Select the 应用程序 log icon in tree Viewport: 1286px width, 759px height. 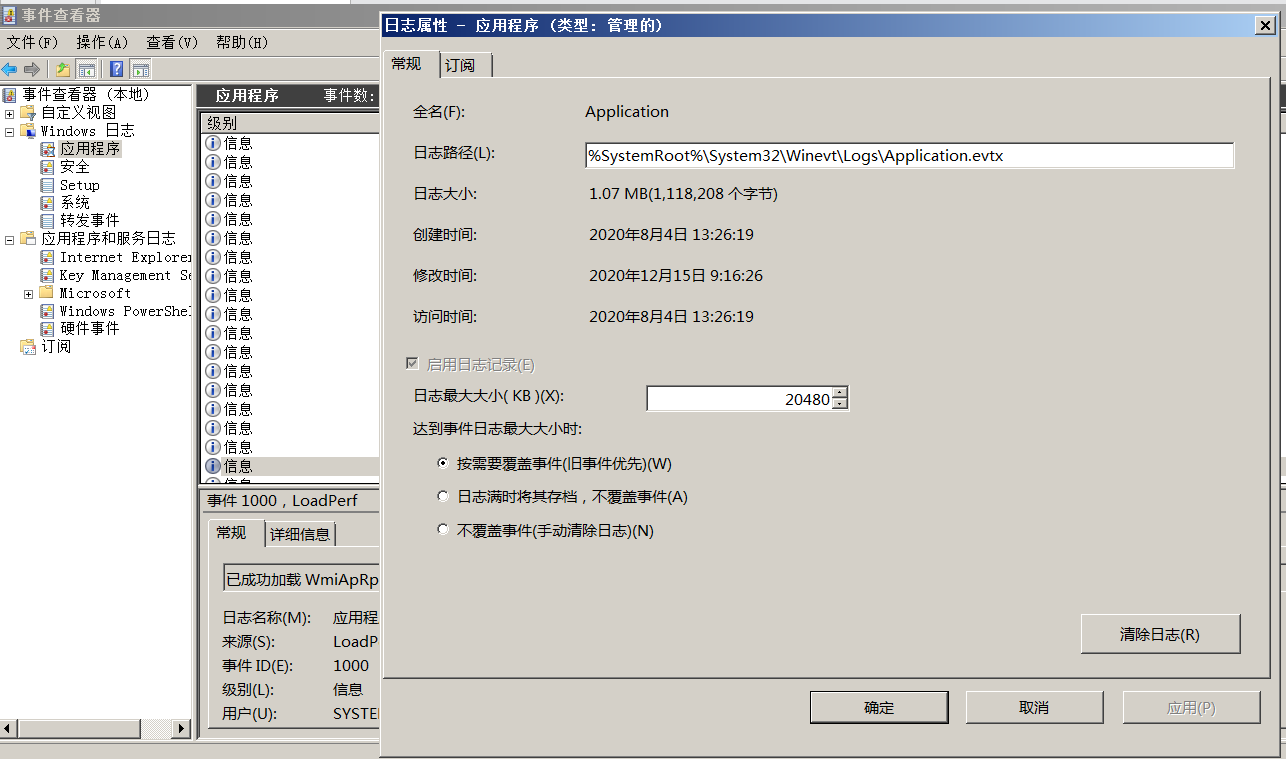point(47,149)
